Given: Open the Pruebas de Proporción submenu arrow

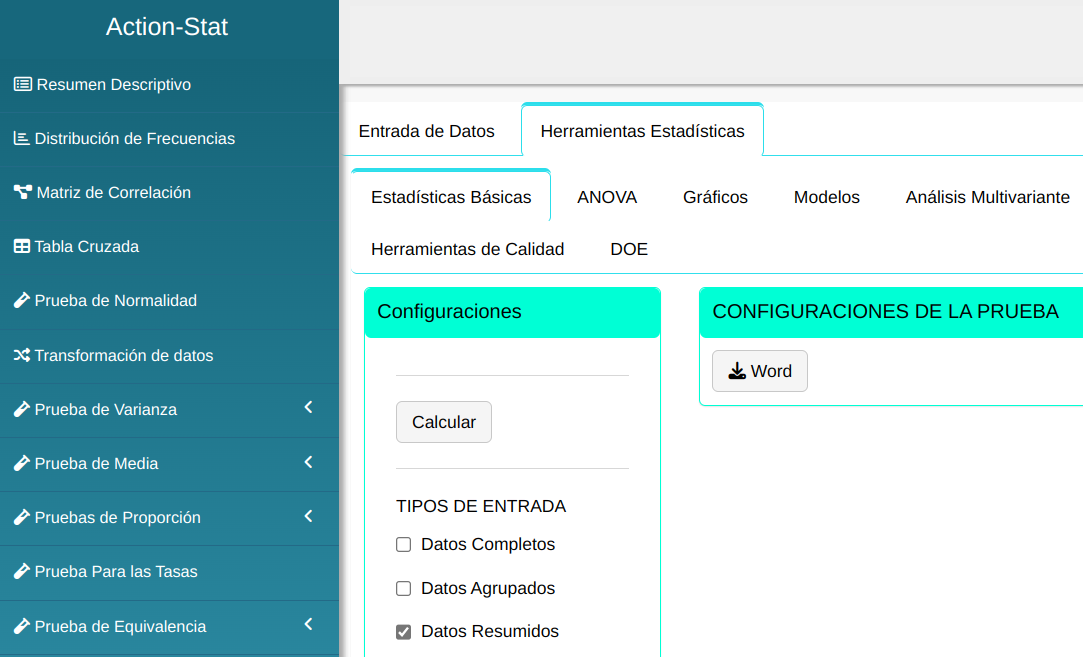Looking at the screenshot, I should 308,516.
